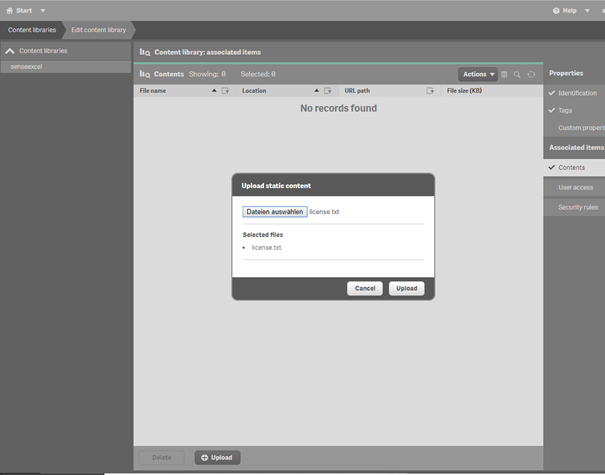Sort by File name using the arrow
Screen dimensions: 605x475
coord(214,91)
